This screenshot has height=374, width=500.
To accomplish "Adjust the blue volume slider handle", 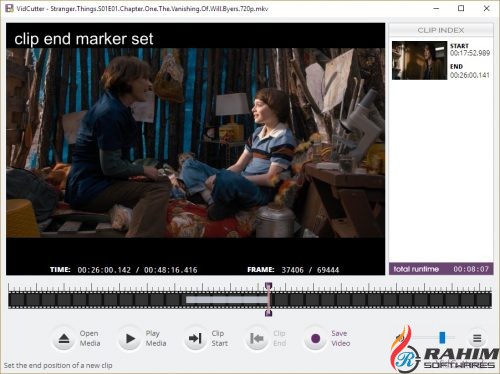I will 442,337.
